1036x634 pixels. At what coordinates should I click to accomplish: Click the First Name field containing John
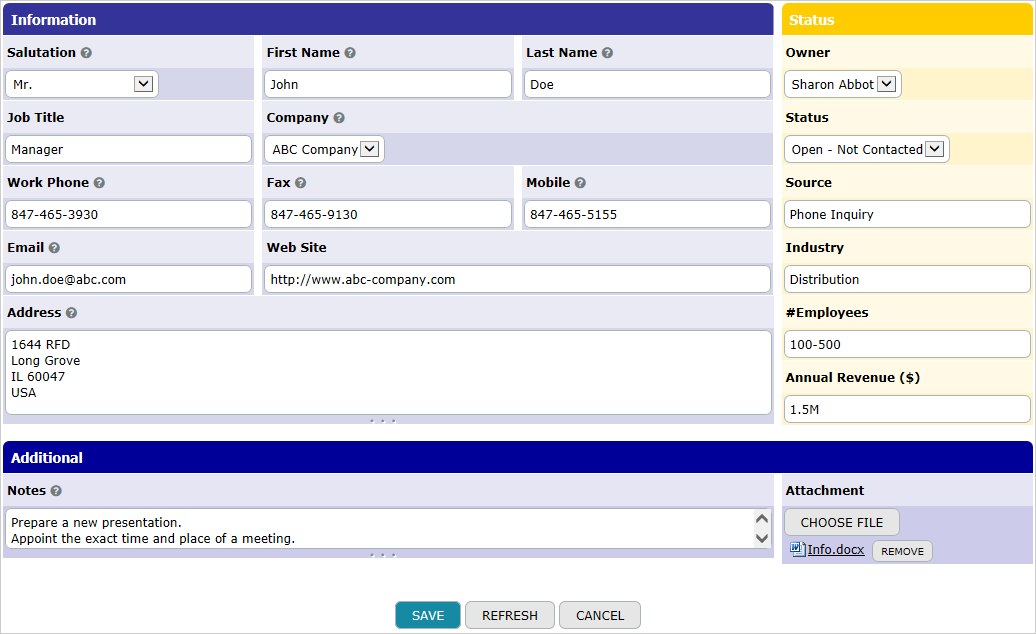388,85
